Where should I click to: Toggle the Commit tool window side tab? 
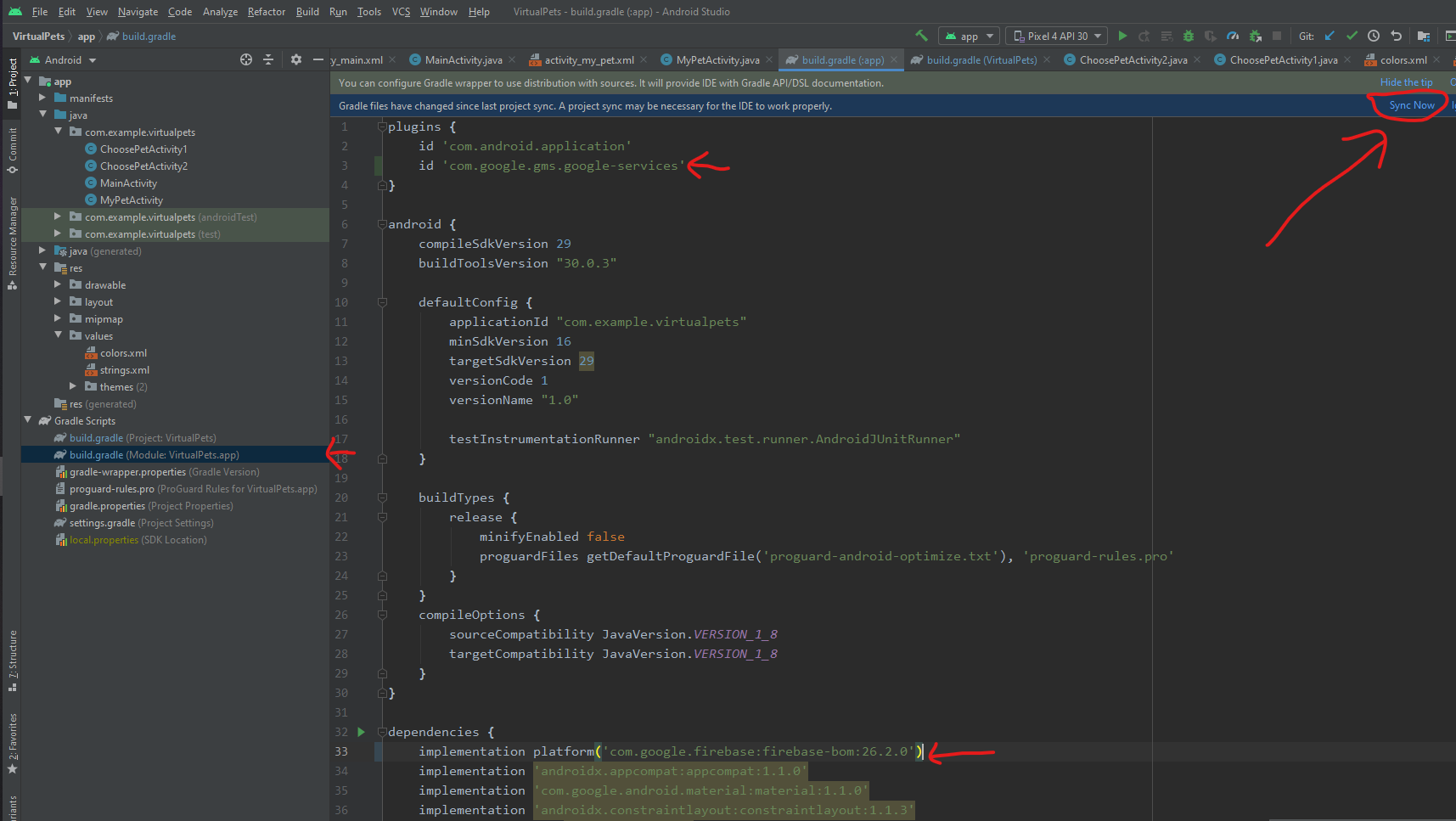[12, 150]
